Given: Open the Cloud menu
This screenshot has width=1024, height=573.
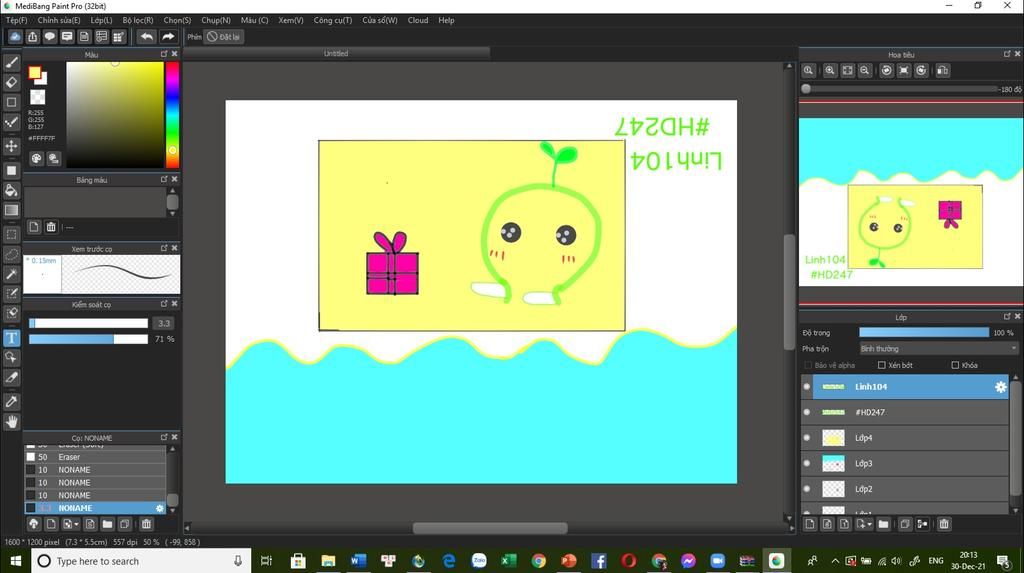Looking at the screenshot, I should point(418,20).
